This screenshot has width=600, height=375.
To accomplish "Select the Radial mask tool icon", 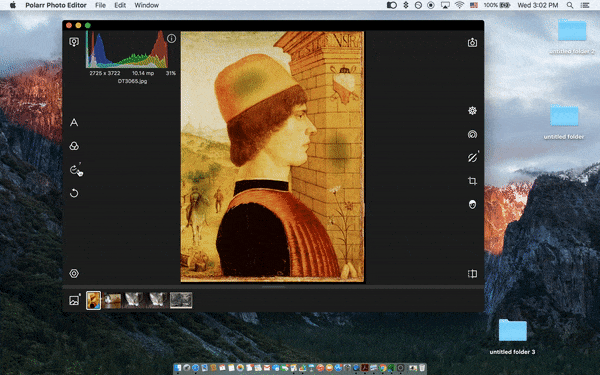I will click(x=472, y=134).
